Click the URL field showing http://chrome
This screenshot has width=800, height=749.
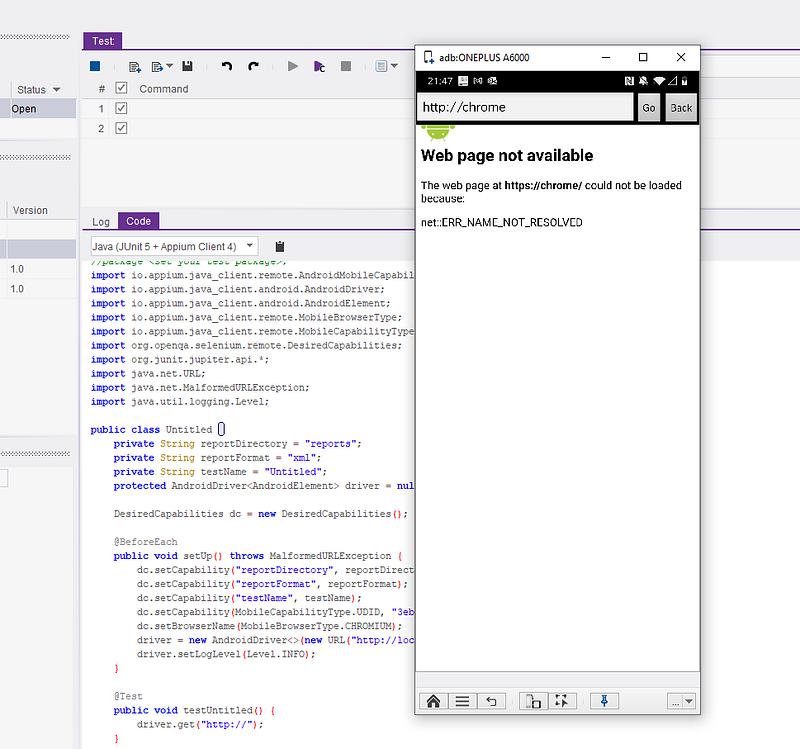tap(525, 107)
